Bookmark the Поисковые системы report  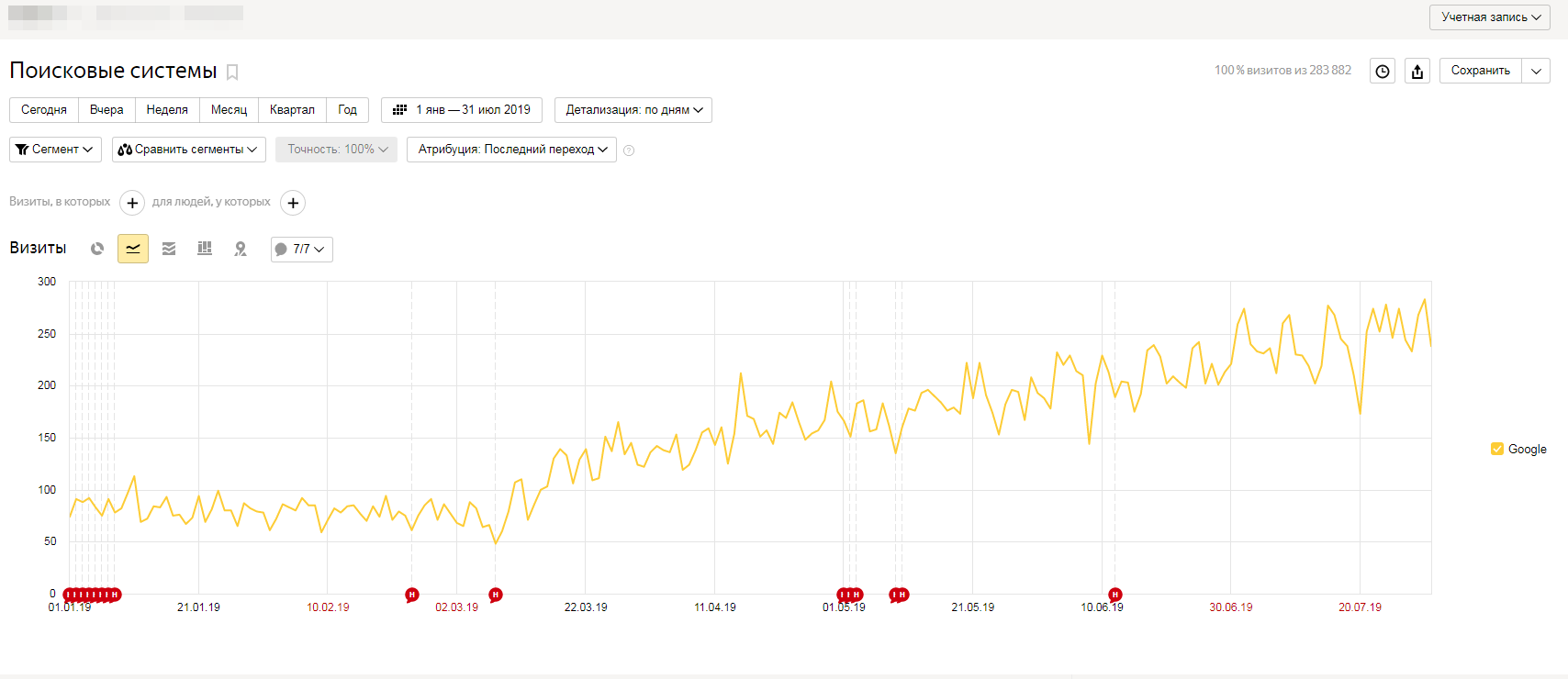(232, 72)
